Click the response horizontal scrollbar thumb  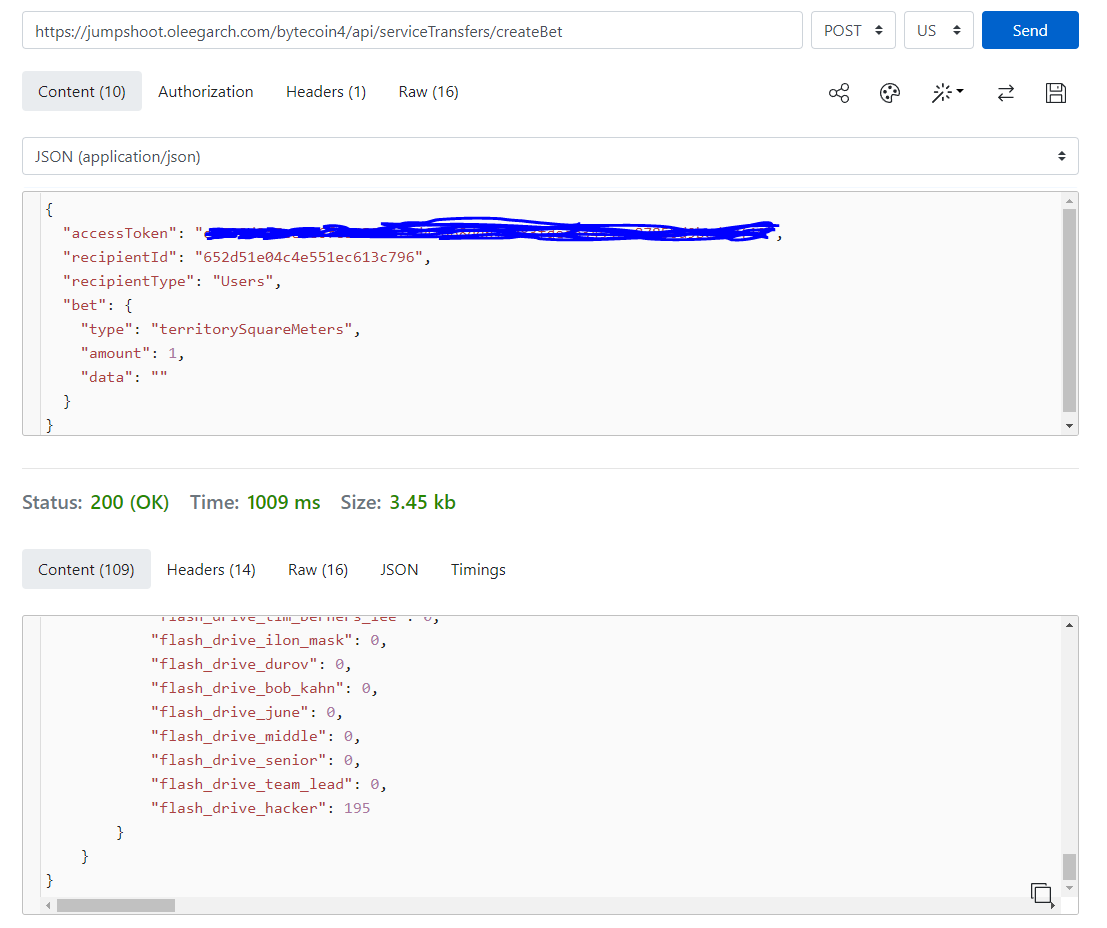point(116,905)
